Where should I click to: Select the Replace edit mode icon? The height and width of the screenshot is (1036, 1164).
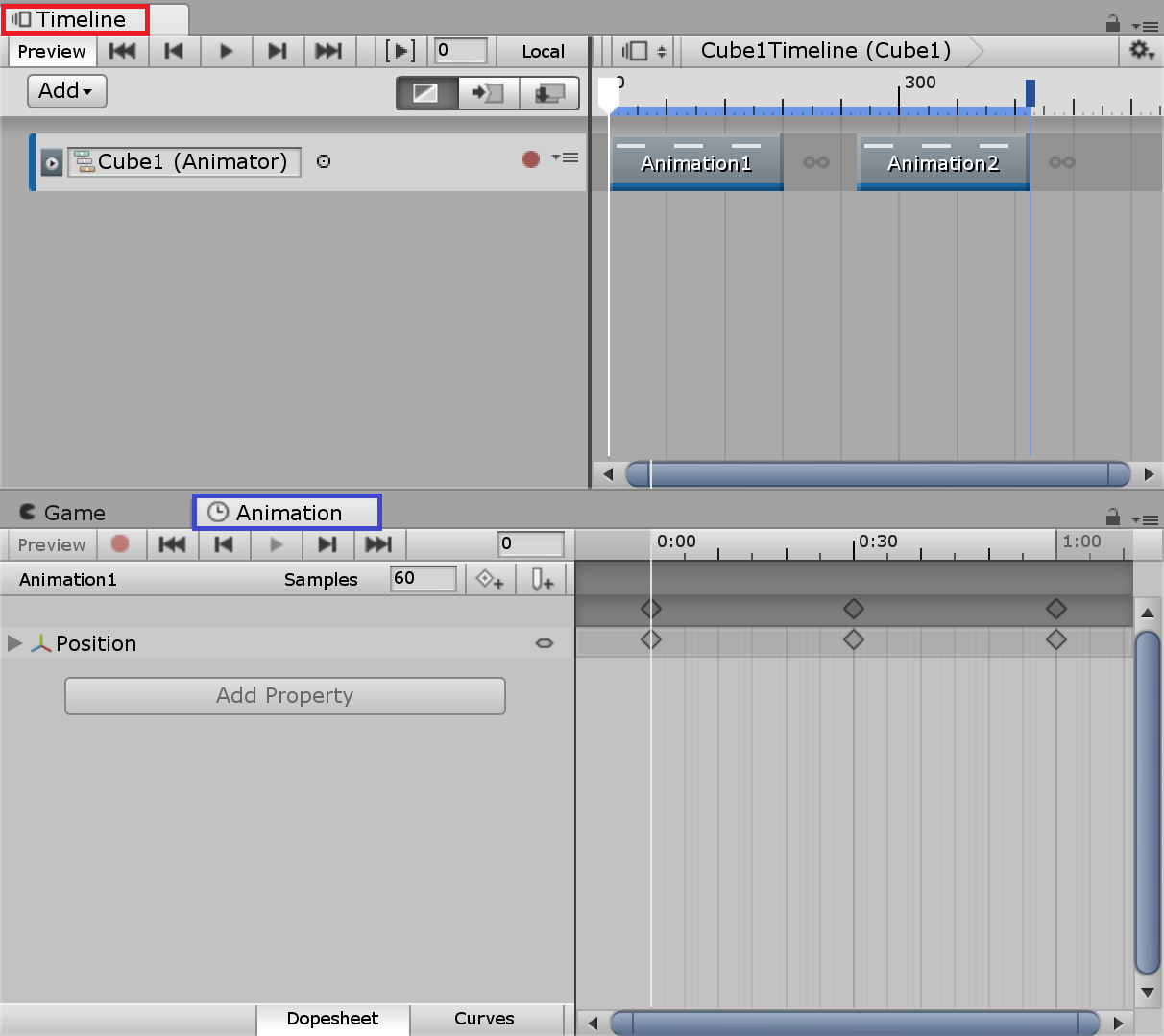(x=549, y=93)
